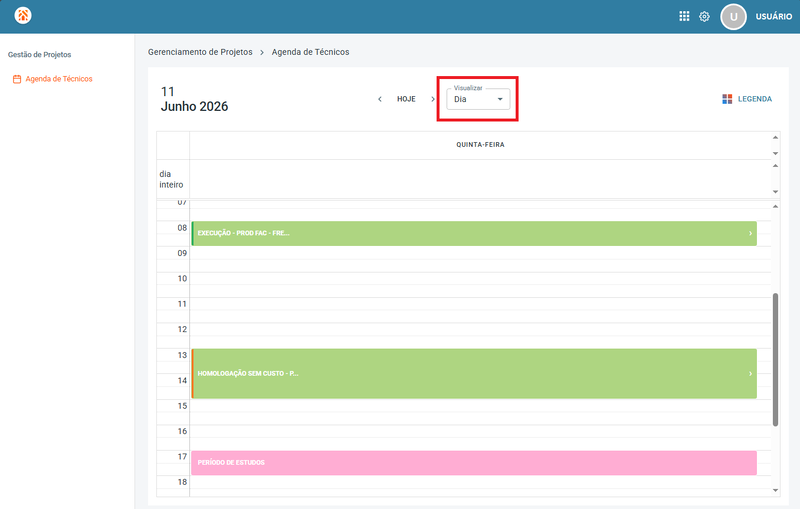Click breadcrumb separator chevron
800x509 pixels.
(262, 53)
